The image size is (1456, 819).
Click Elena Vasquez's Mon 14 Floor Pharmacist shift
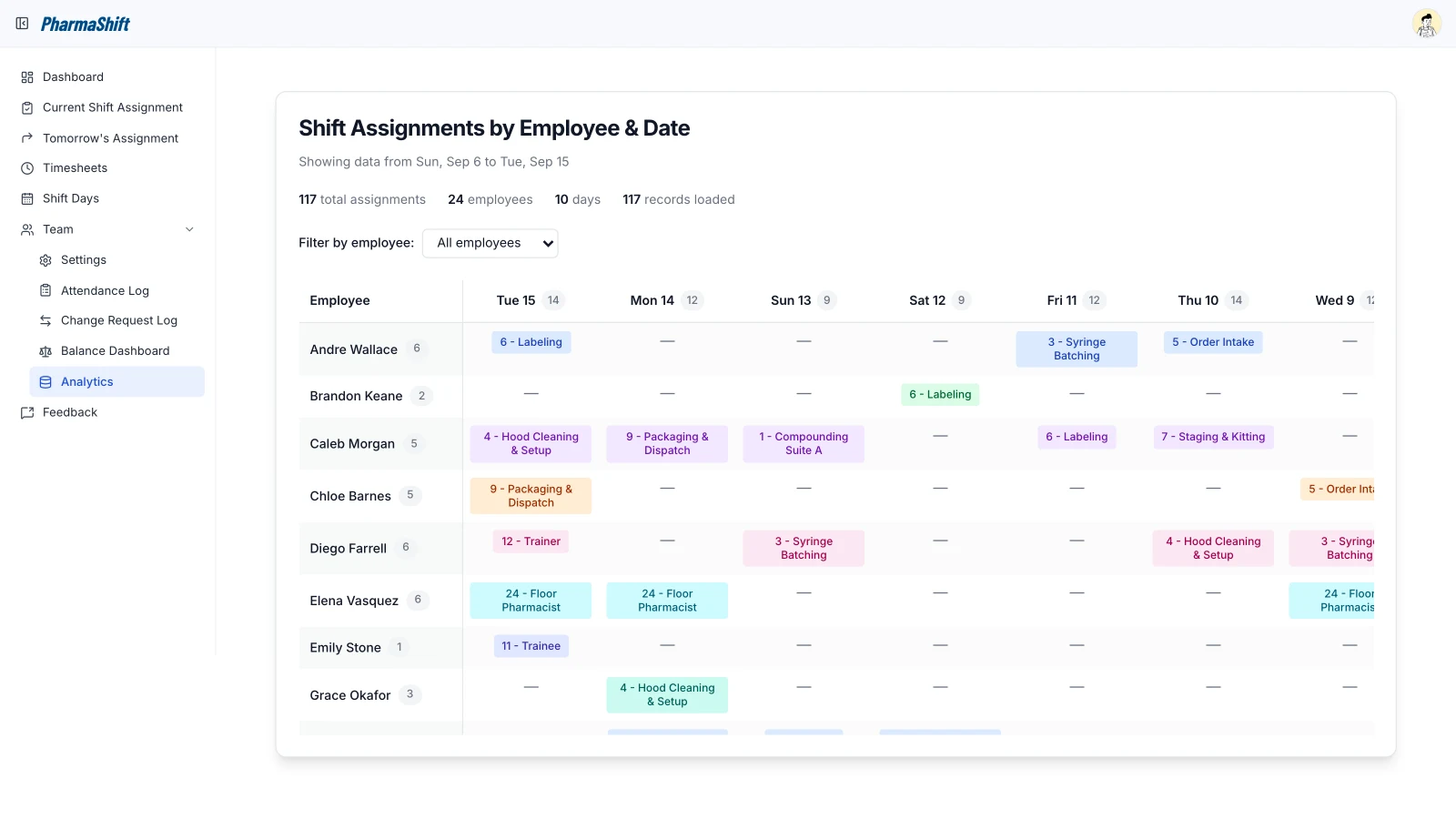pos(667,601)
